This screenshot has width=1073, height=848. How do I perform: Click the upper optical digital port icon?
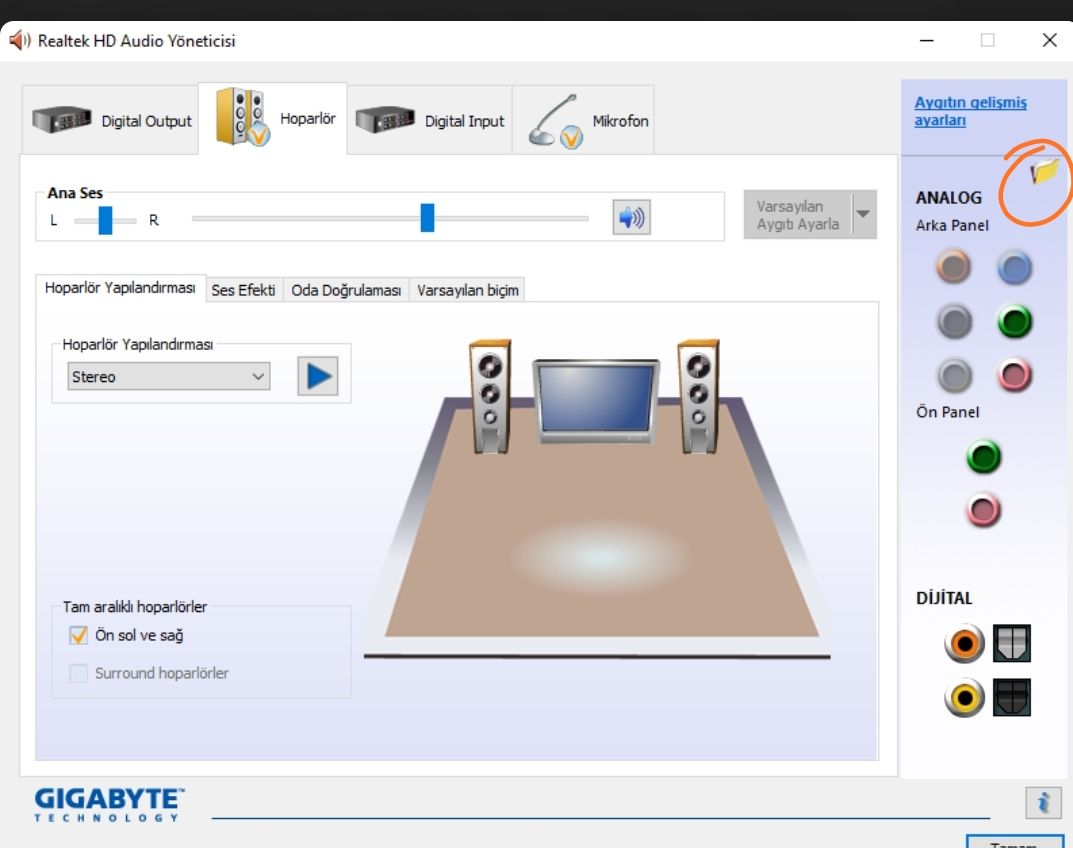1011,643
